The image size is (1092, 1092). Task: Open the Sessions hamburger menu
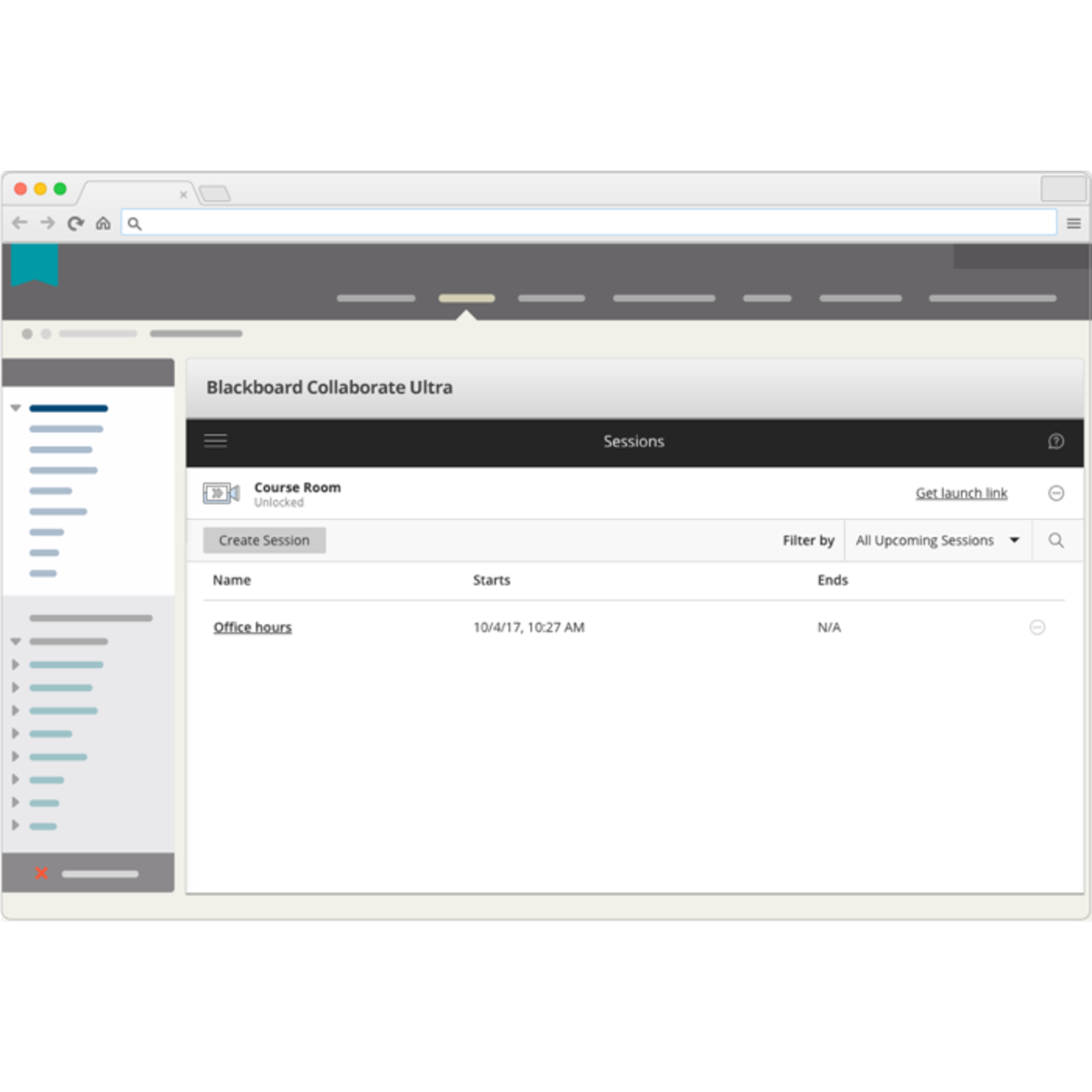[x=215, y=441]
